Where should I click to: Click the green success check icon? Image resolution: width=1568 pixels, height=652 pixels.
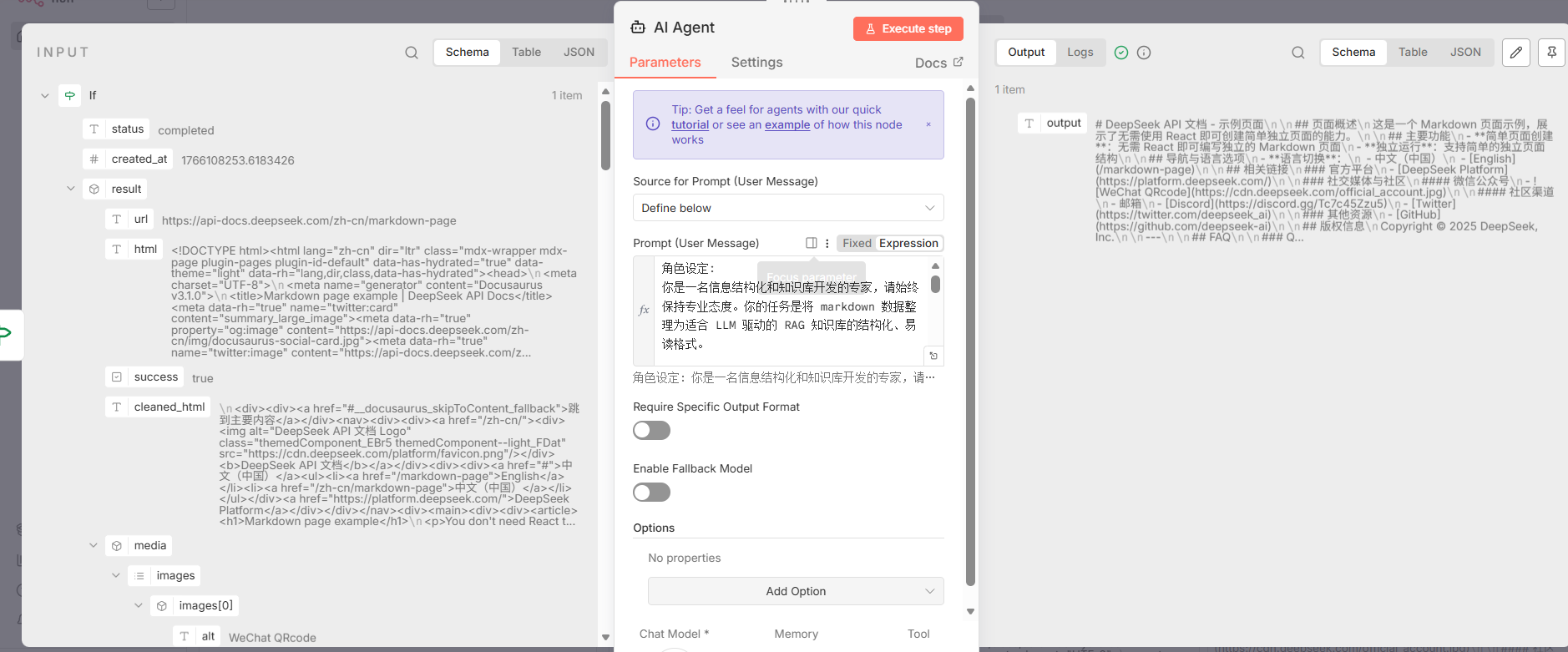click(x=1121, y=53)
